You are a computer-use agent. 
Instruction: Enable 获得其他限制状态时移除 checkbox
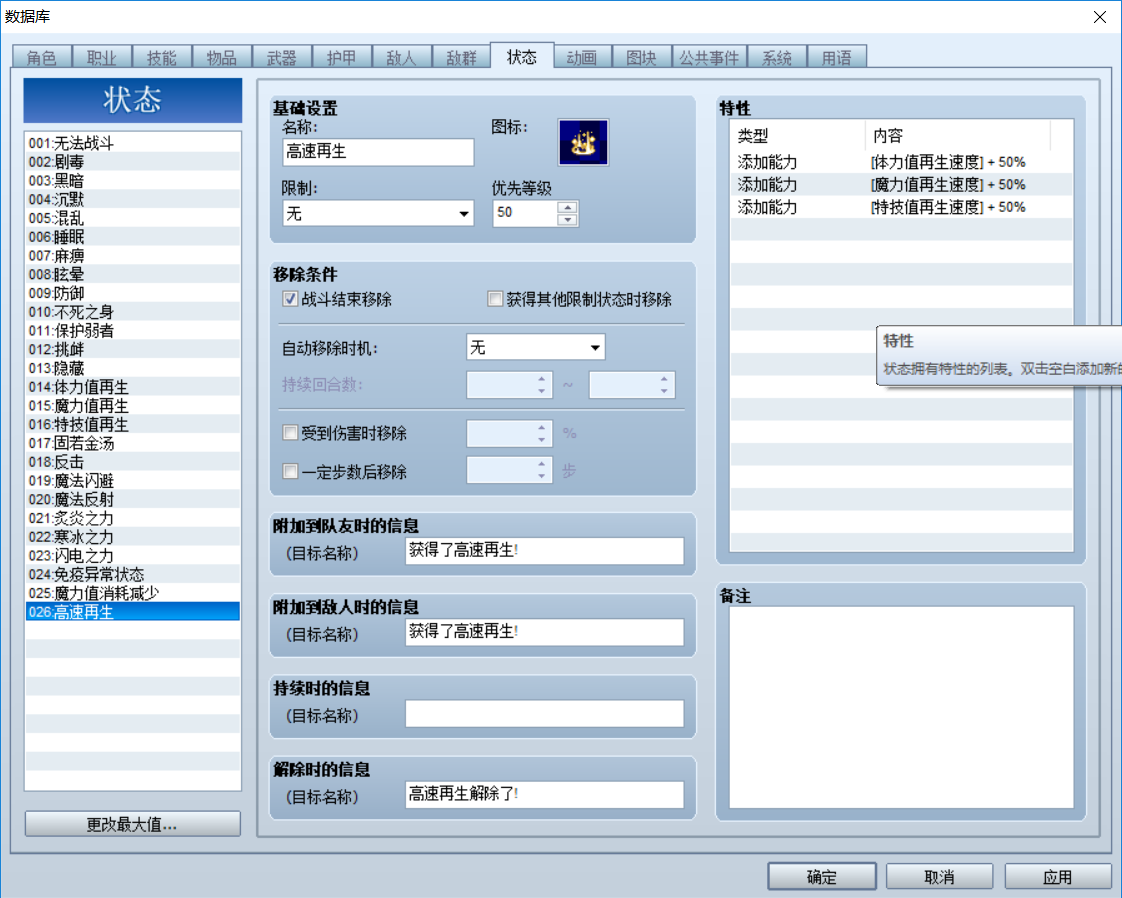pyautogui.click(x=494, y=298)
